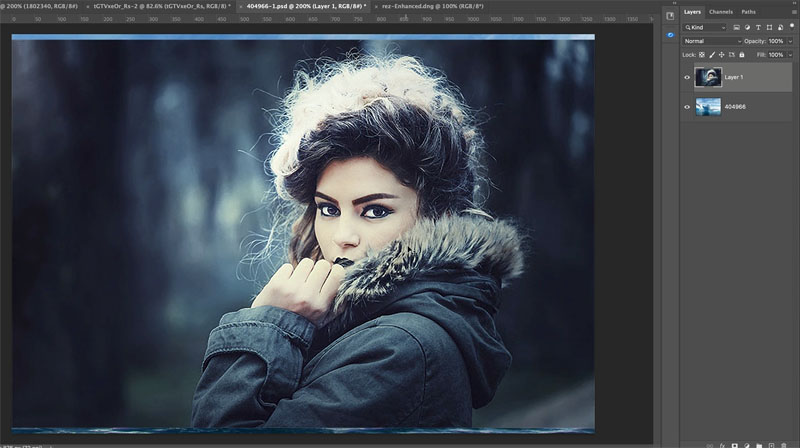800x448 pixels.
Task: Filter layers by adjustment layer icon
Action: point(748,27)
